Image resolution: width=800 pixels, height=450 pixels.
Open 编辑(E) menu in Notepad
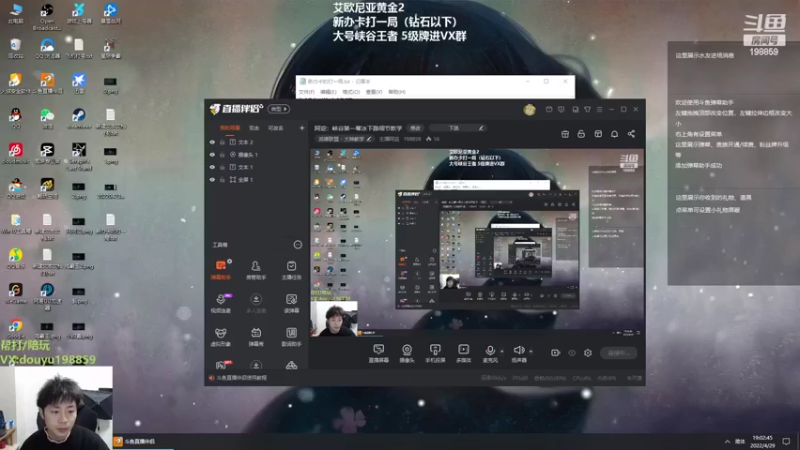(x=328, y=92)
